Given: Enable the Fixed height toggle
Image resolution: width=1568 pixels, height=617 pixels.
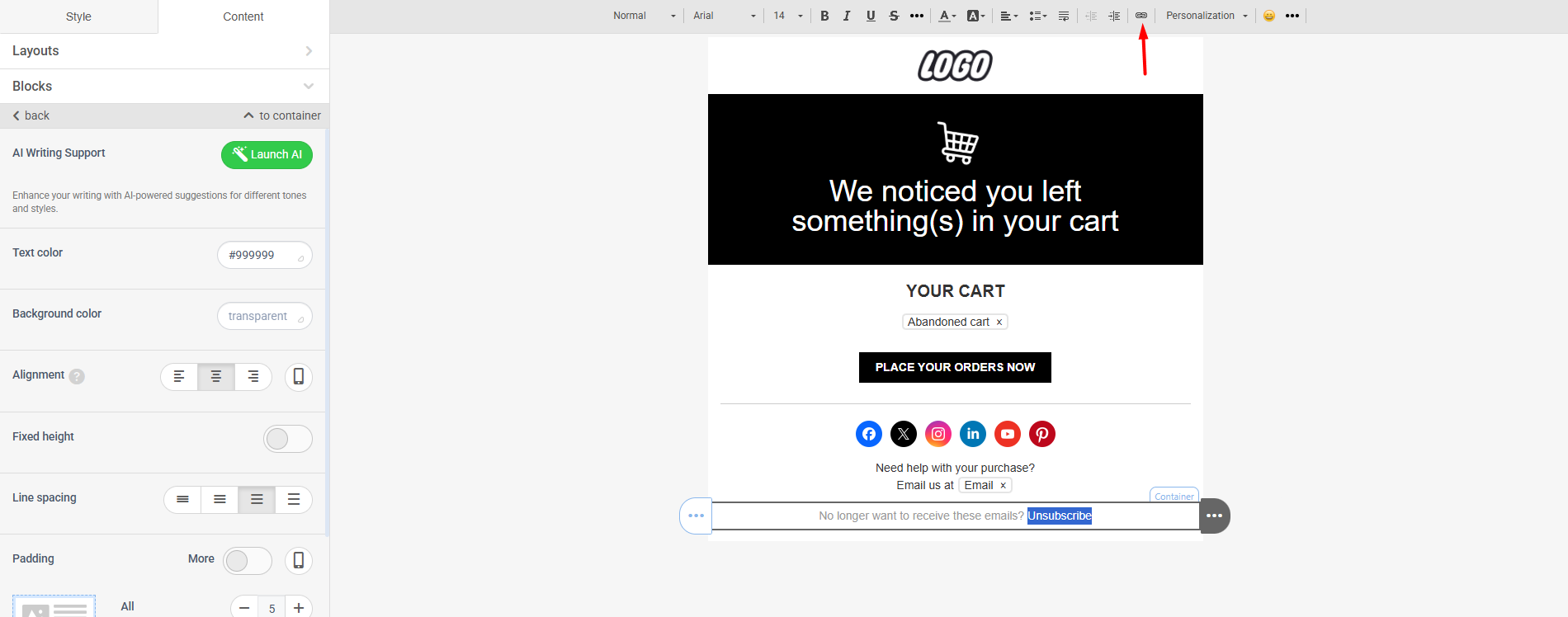Looking at the screenshot, I should coord(287,439).
